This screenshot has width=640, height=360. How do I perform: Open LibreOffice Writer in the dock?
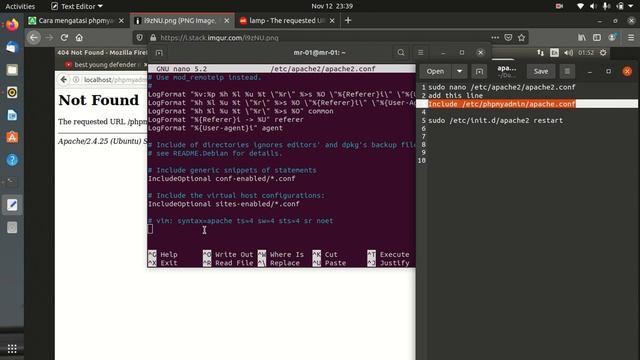(x=12, y=115)
